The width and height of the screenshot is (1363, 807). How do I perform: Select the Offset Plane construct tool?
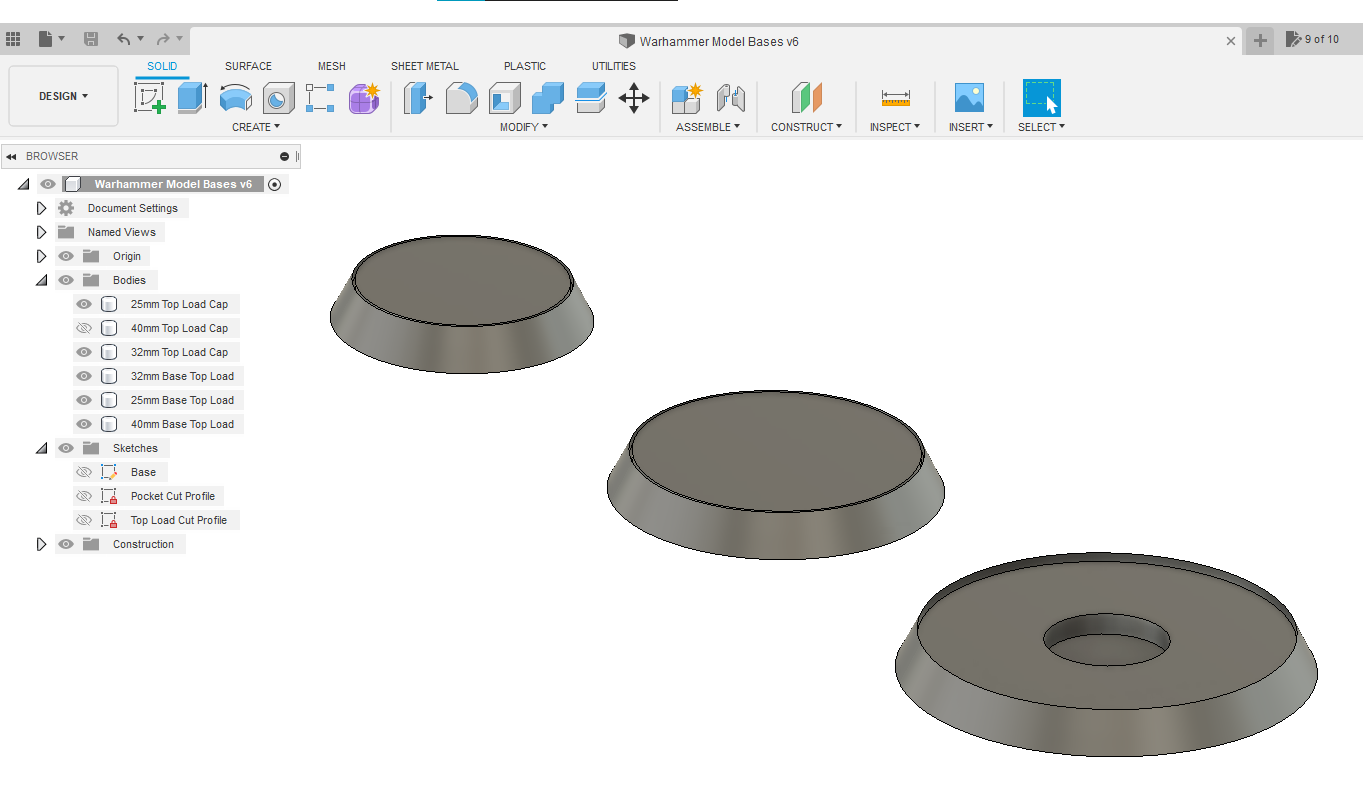point(806,98)
